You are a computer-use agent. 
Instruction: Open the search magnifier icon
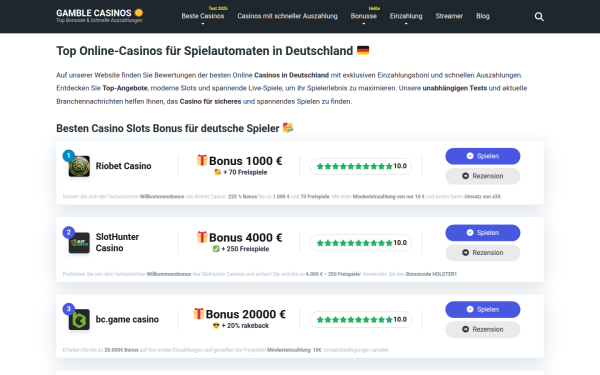(539, 16)
